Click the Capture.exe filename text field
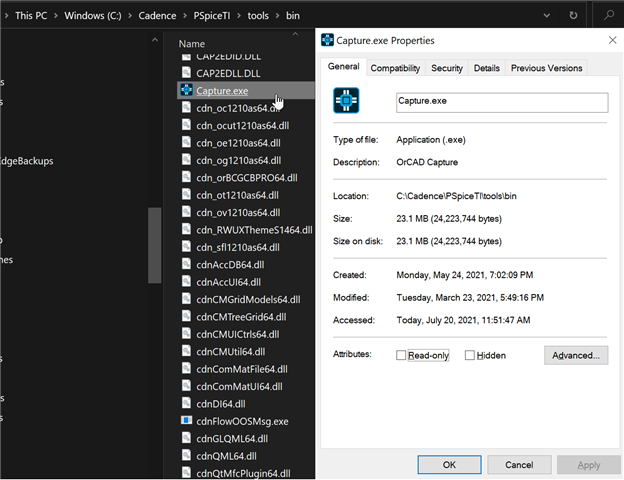The height and width of the screenshot is (480, 624). coord(501,102)
